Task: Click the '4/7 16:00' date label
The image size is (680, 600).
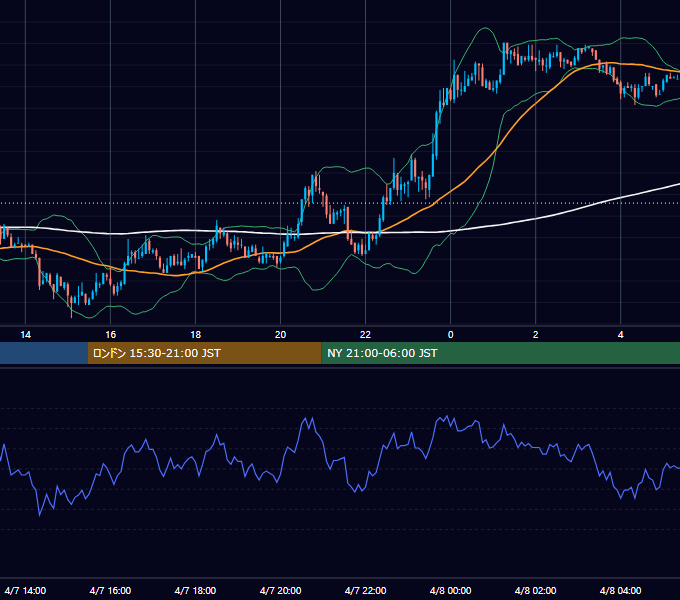Action: coord(111,591)
